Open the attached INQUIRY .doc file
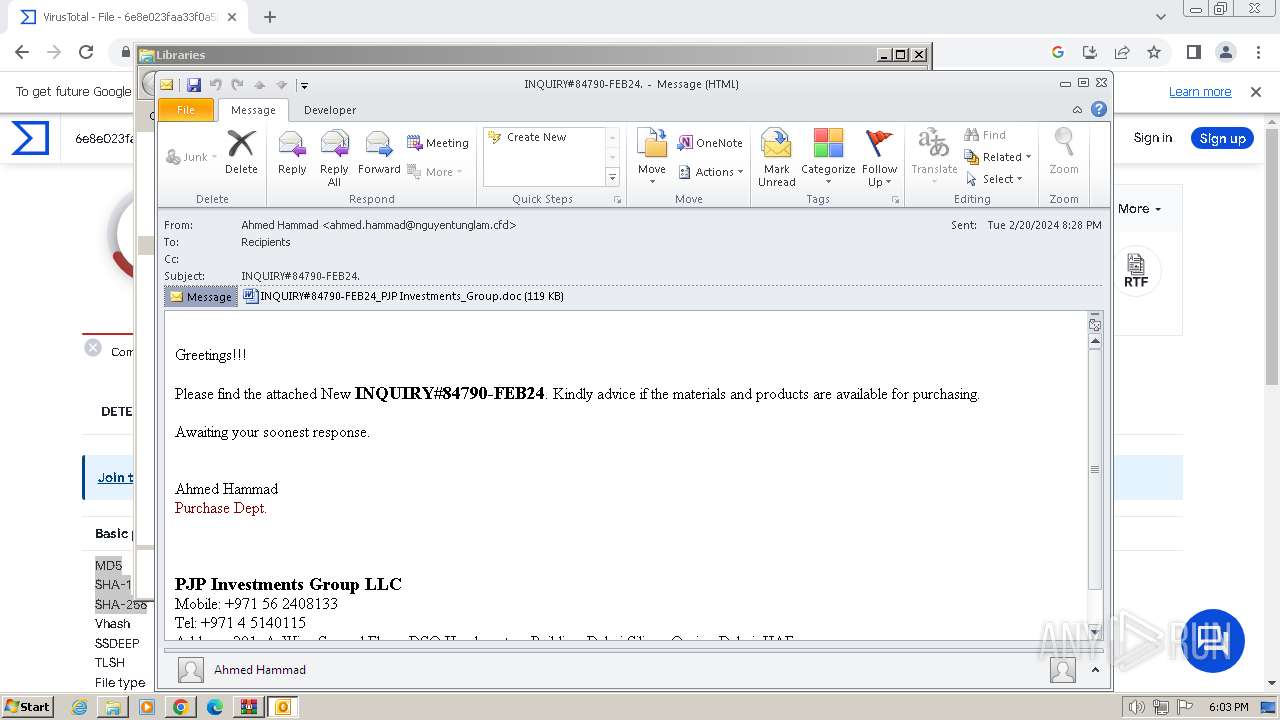1280x720 pixels. pyautogui.click(x=404, y=296)
